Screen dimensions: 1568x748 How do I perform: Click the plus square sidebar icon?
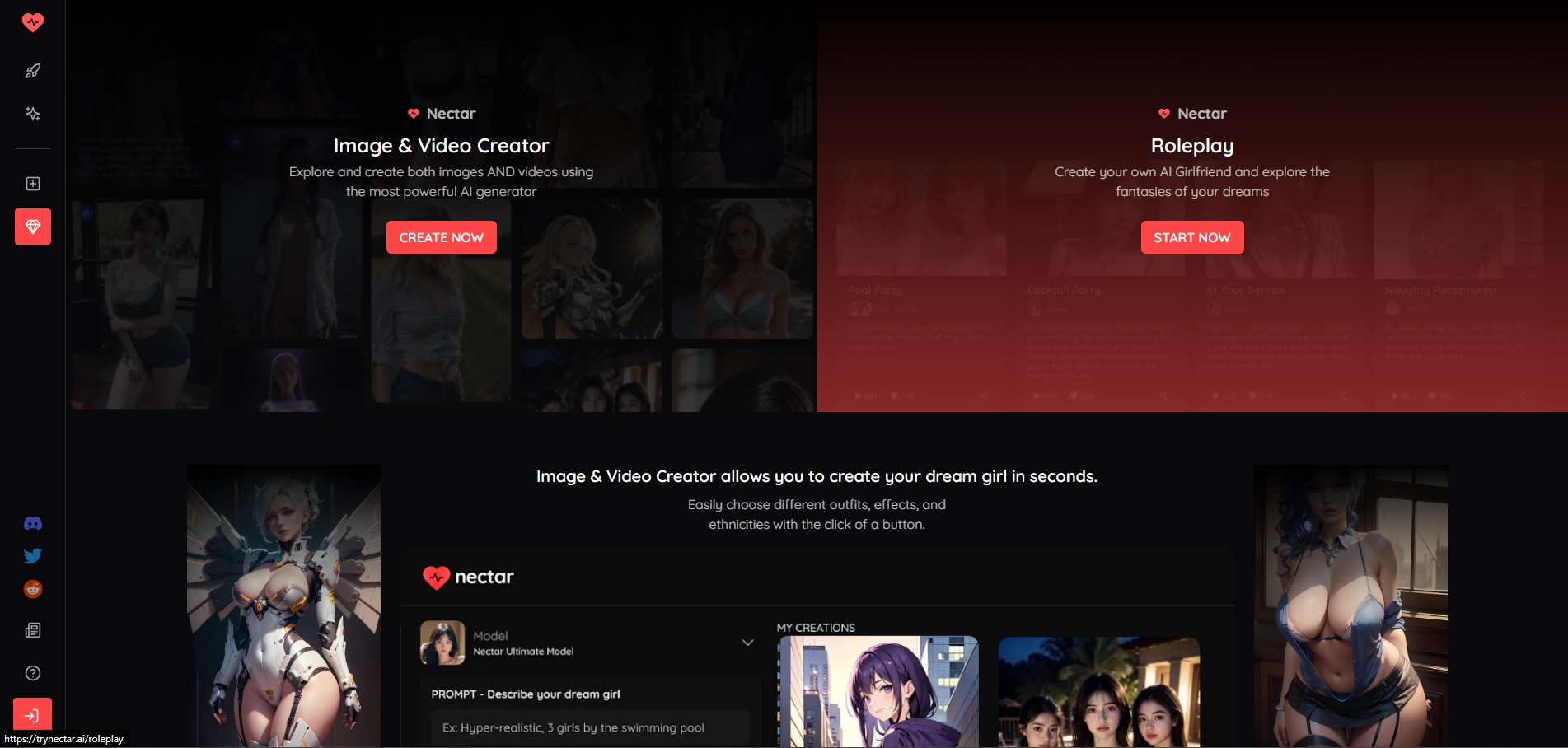[33, 184]
